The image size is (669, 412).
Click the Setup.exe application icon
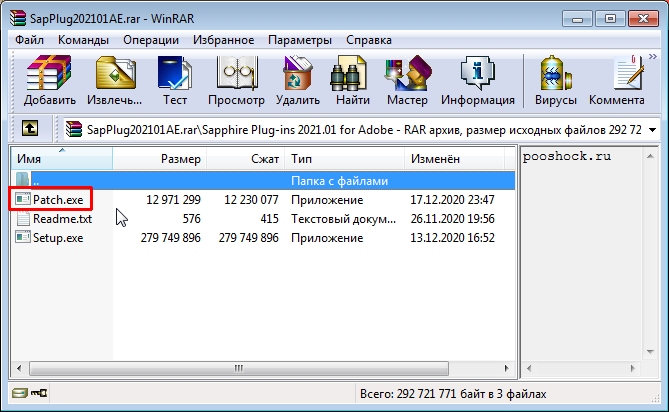23,237
